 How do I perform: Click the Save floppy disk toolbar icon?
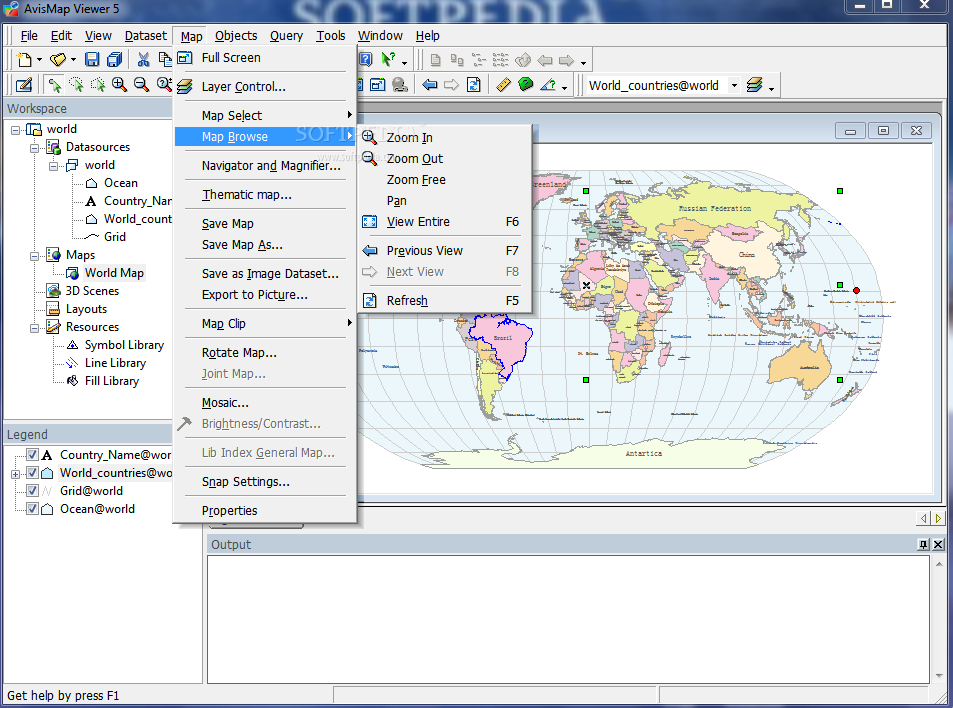pos(92,60)
